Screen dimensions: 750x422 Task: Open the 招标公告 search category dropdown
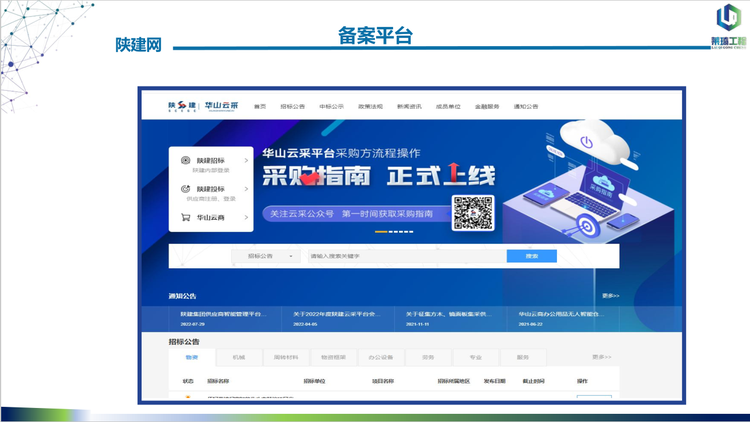coord(266,256)
